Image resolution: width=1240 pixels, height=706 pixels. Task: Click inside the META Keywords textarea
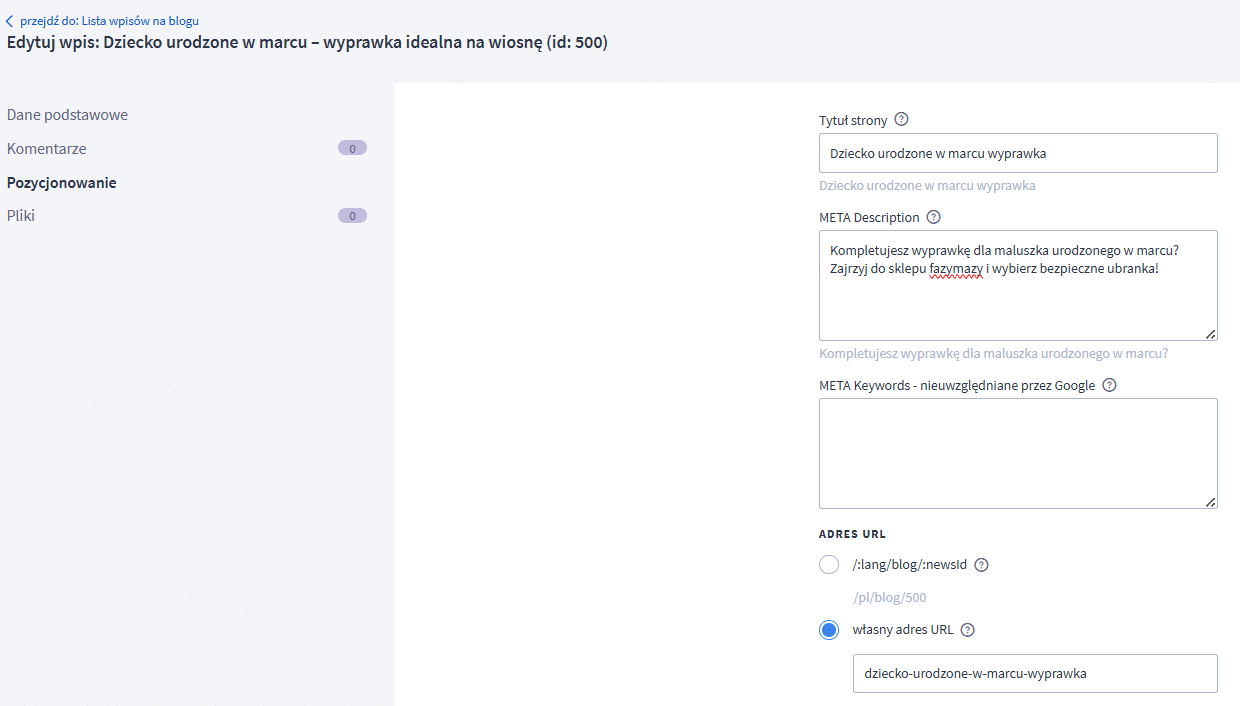pos(1018,453)
